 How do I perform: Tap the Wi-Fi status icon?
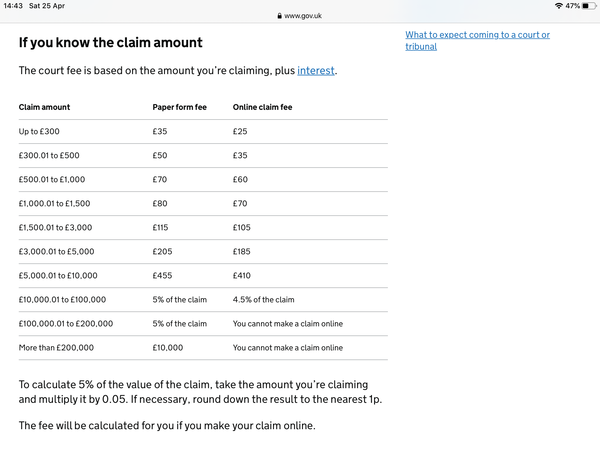(559, 6)
